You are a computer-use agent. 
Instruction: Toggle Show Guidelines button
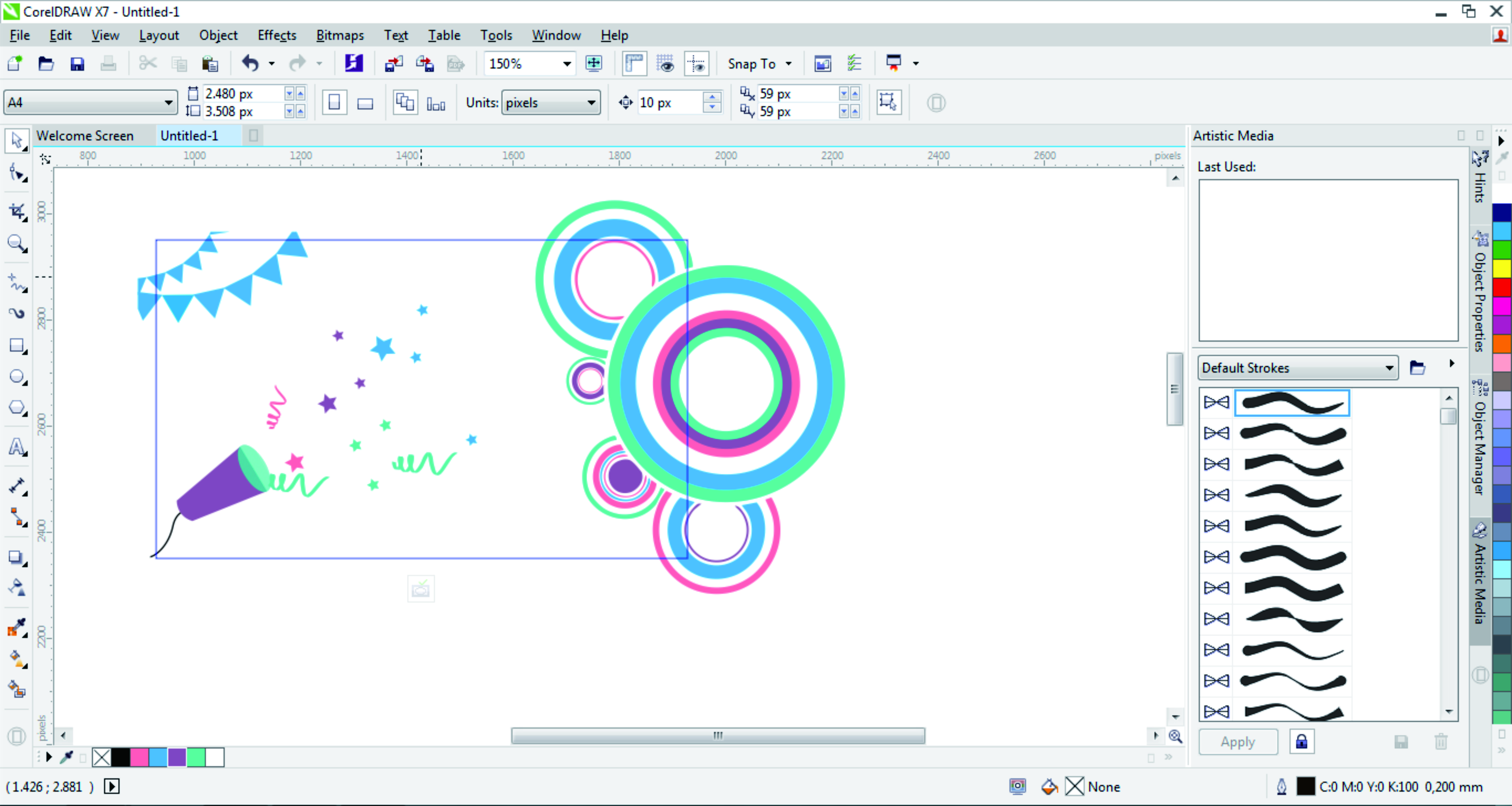[x=697, y=63]
